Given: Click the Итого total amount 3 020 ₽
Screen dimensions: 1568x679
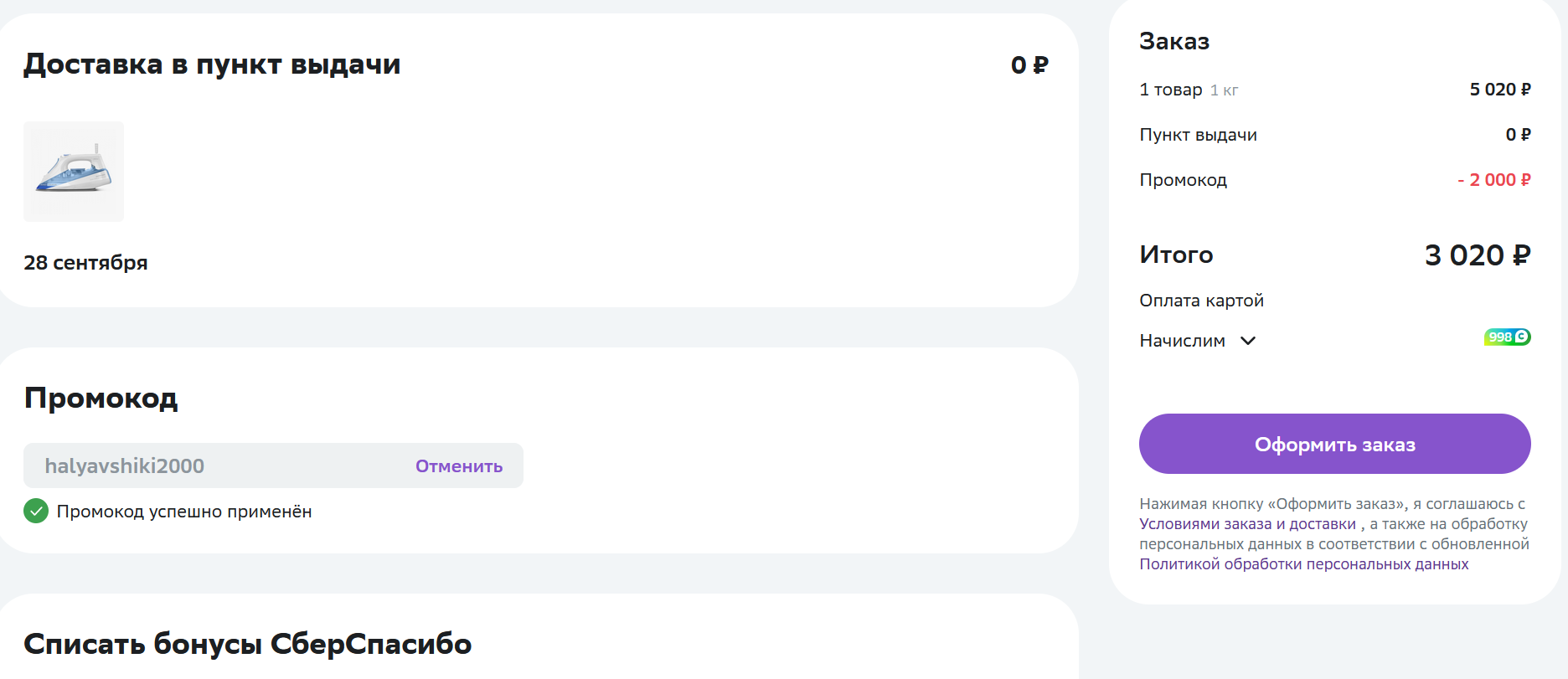Looking at the screenshot, I should point(1478,255).
